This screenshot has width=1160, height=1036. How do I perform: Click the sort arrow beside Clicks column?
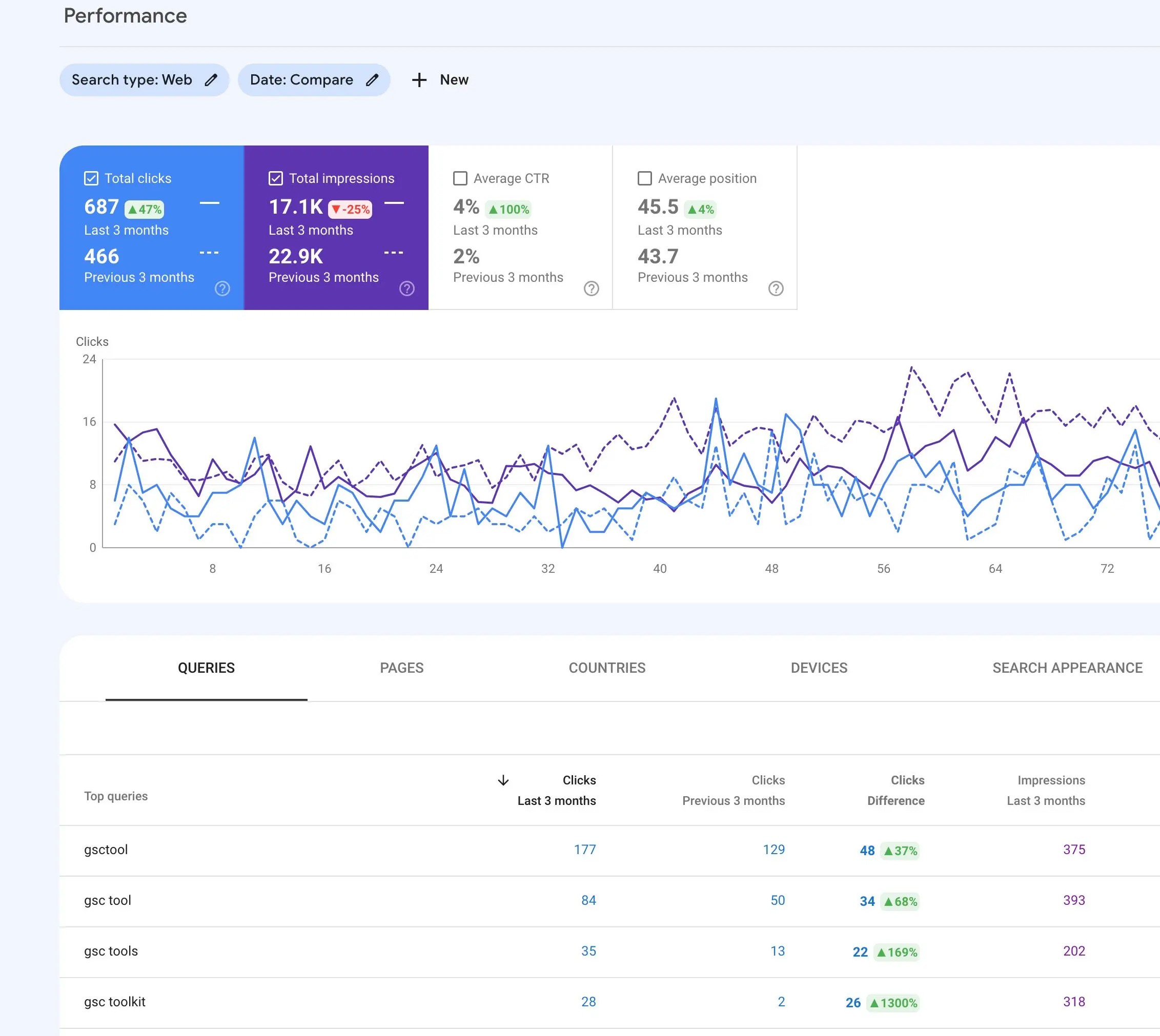503,780
